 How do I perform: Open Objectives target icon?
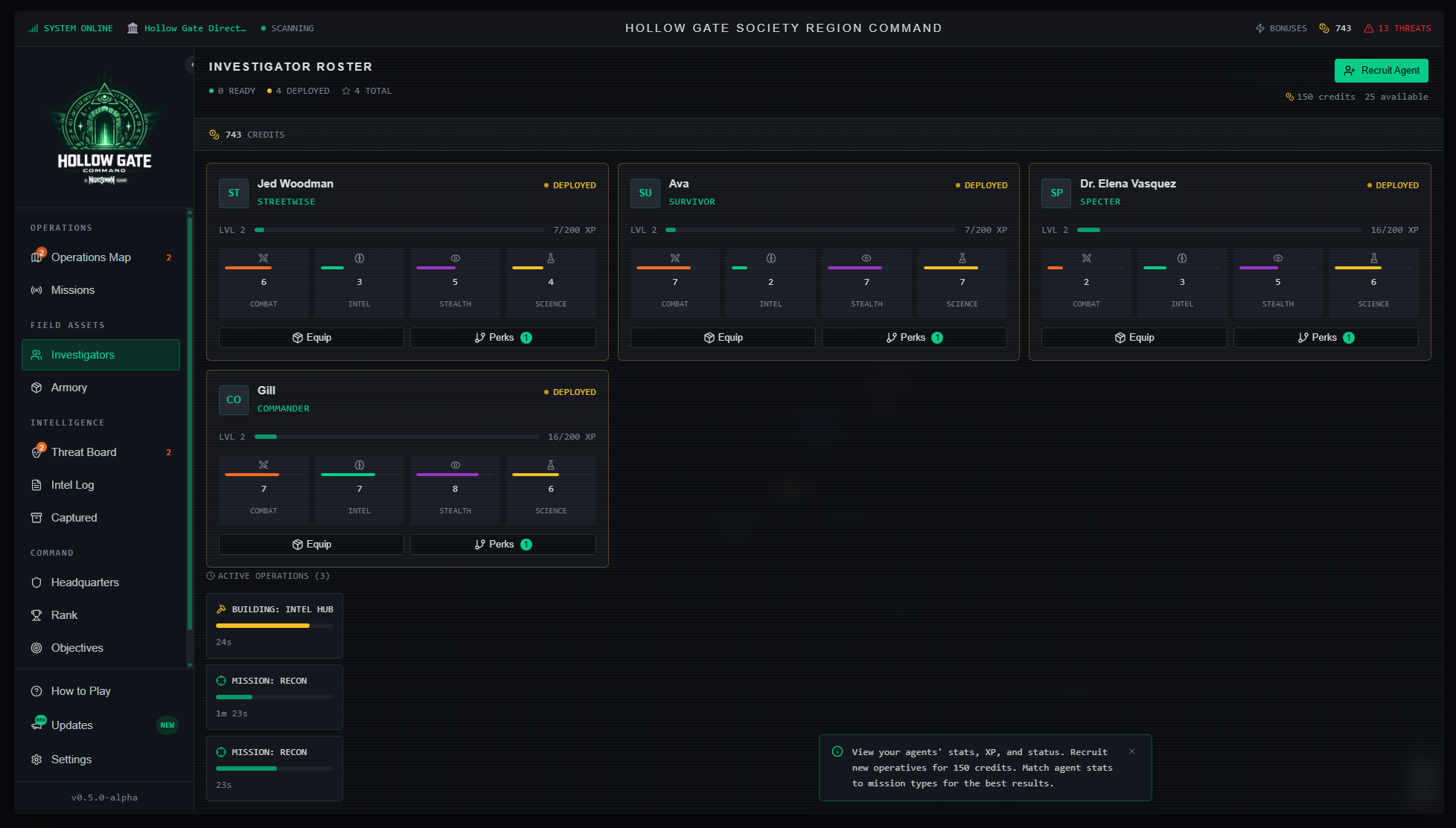pos(36,648)
